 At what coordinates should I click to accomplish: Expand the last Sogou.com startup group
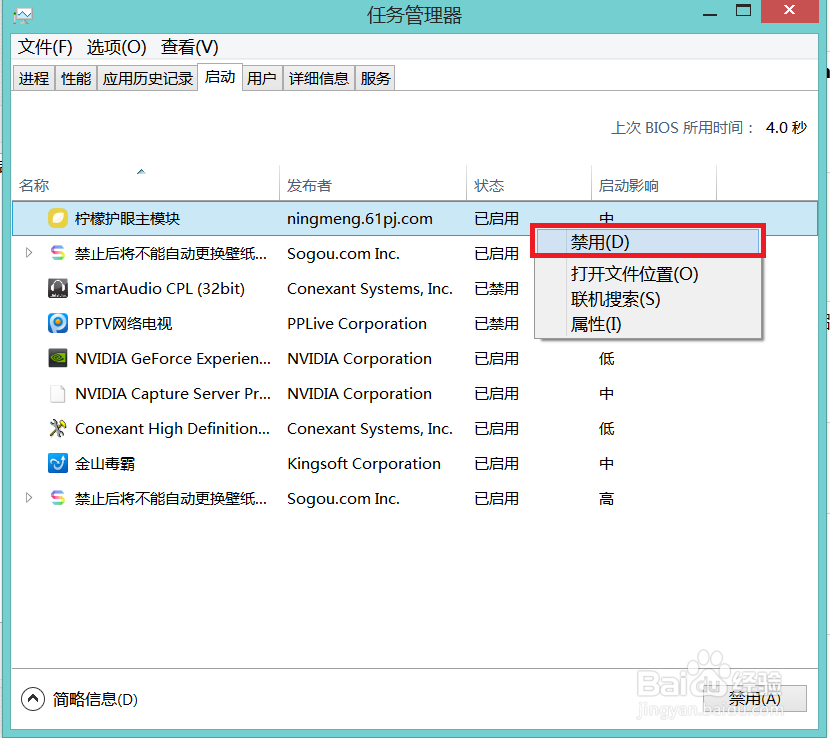pyautogui.click(x=29, y=498)
